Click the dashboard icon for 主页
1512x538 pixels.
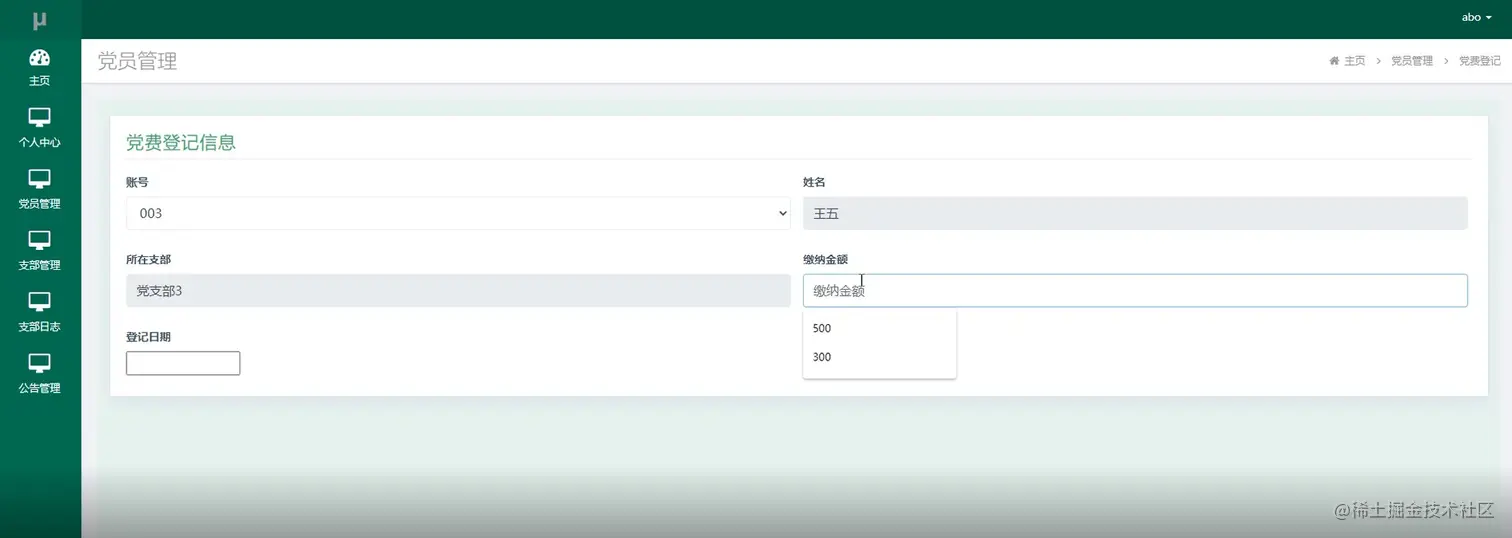[x=39, y=57]
